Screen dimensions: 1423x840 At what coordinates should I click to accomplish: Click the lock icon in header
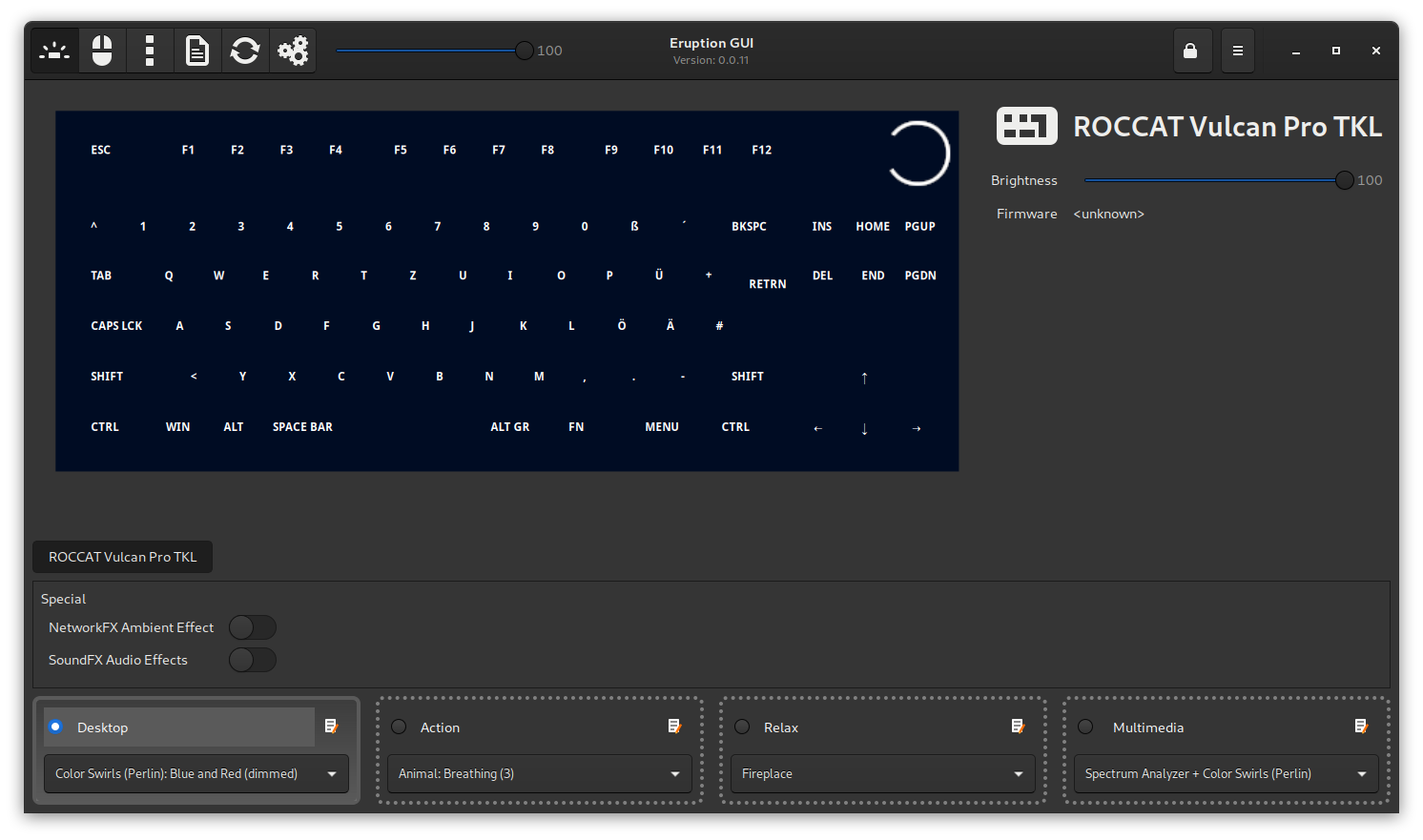[1190, 51]
